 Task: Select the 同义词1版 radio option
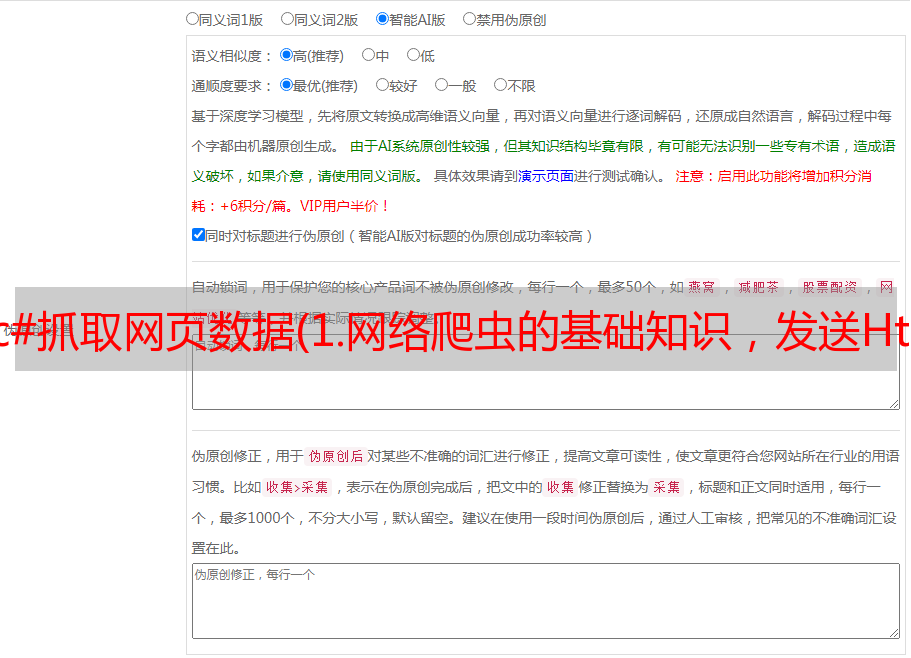(x=192, y=19)
